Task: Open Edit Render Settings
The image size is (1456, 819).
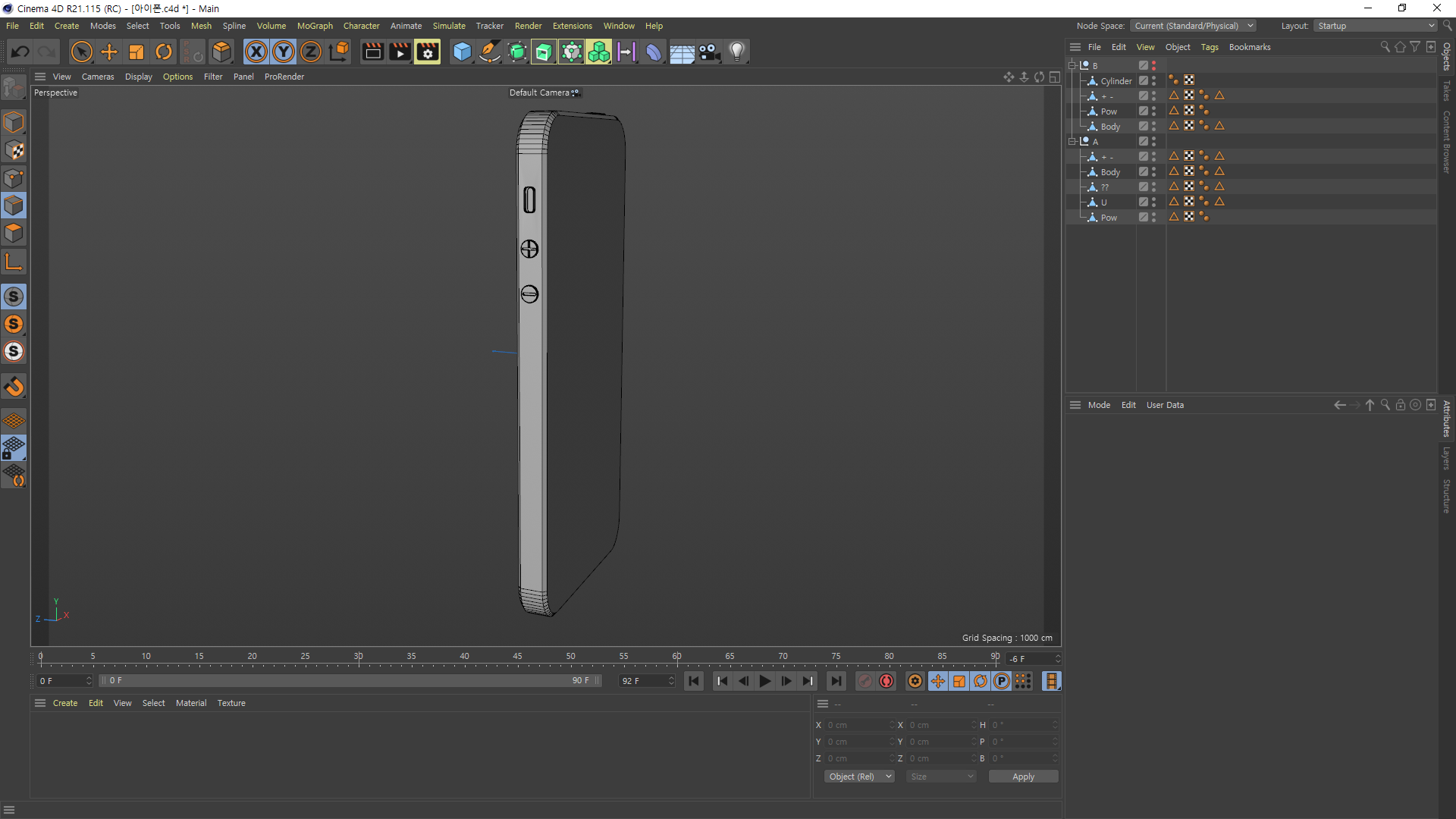Action: tap(428, 52)
